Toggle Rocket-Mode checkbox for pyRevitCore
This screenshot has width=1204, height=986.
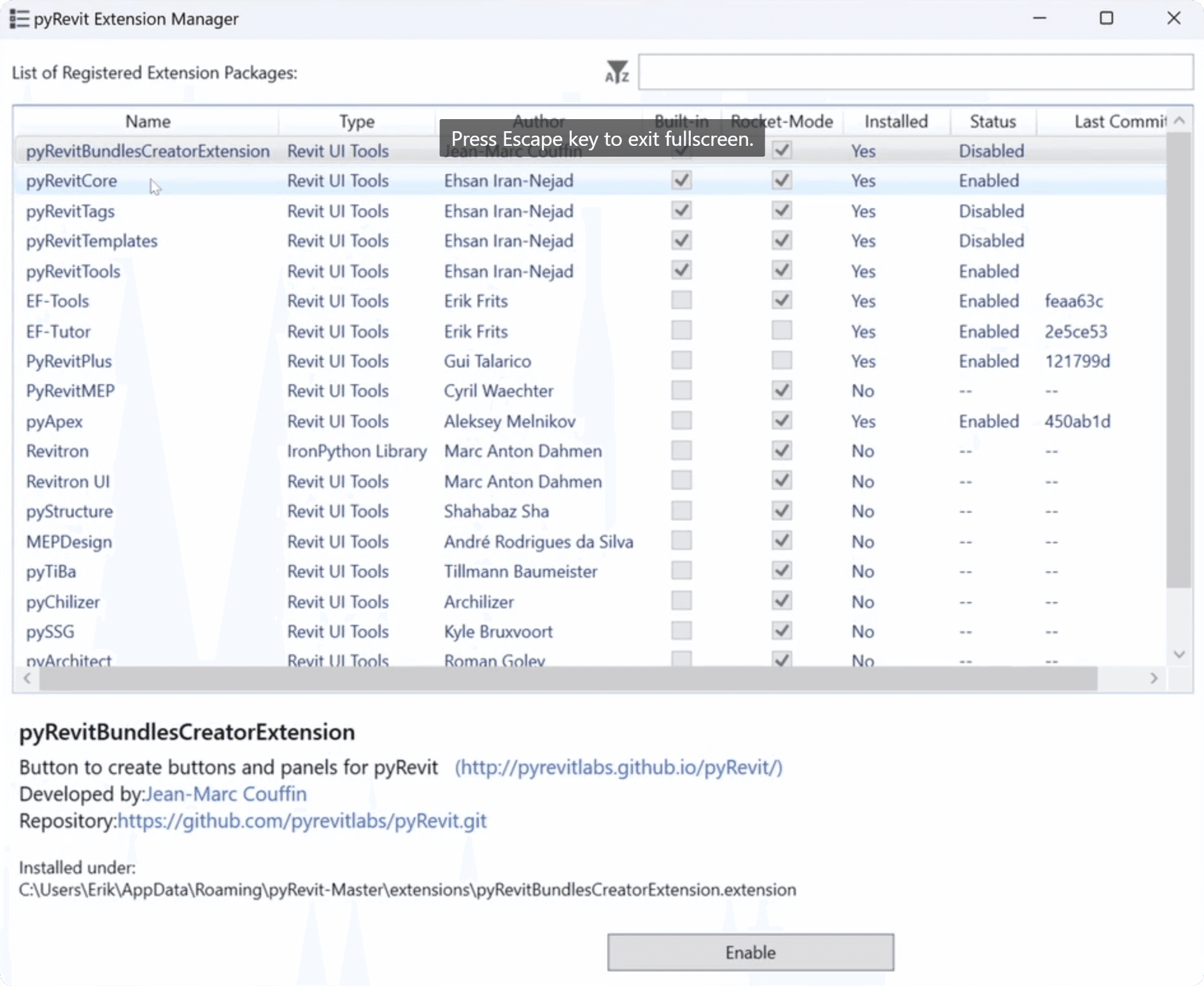point(782,180)
